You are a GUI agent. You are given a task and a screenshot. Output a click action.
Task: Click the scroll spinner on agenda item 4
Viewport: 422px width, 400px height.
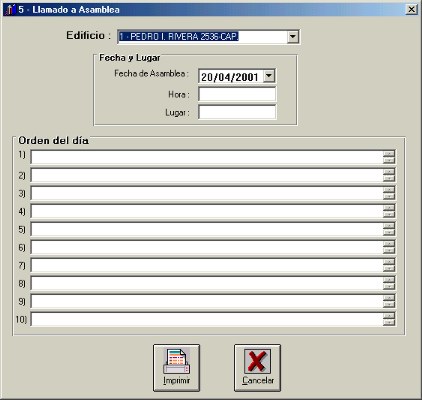(389, 211)
